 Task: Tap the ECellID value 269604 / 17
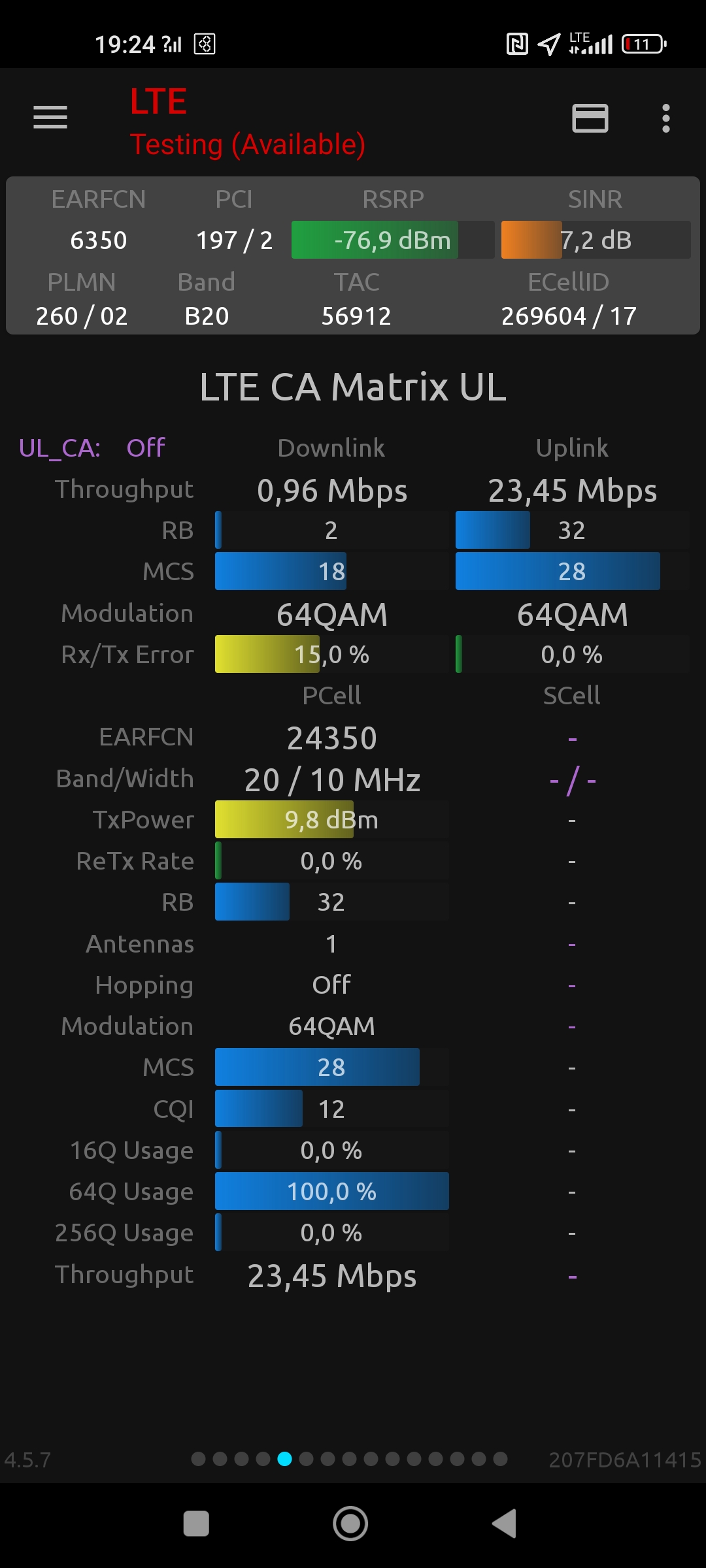click(569, 316)
